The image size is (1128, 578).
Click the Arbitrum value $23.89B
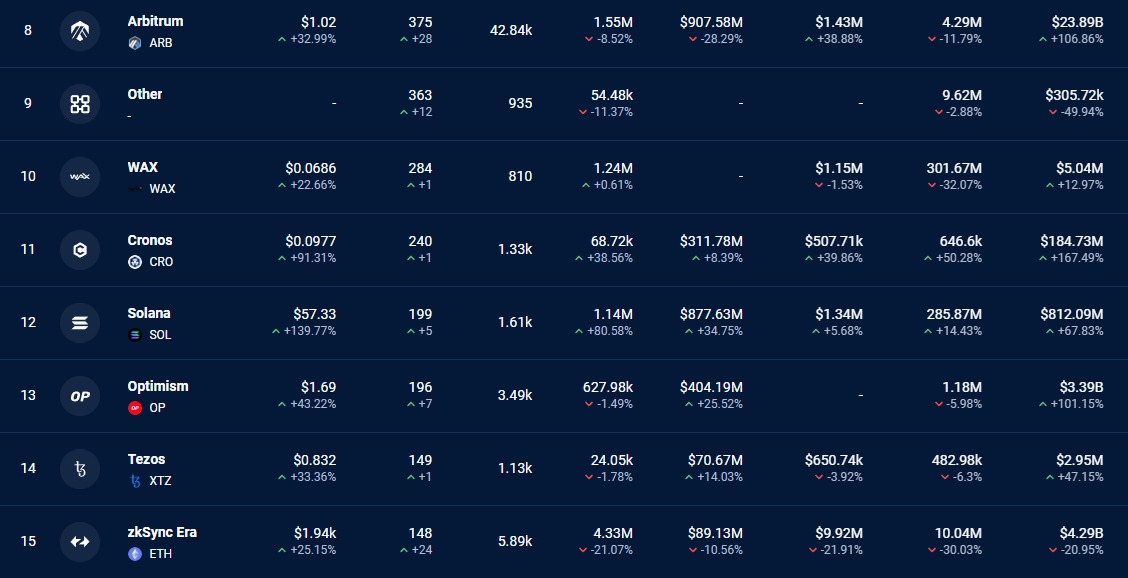pos(1077,22)
